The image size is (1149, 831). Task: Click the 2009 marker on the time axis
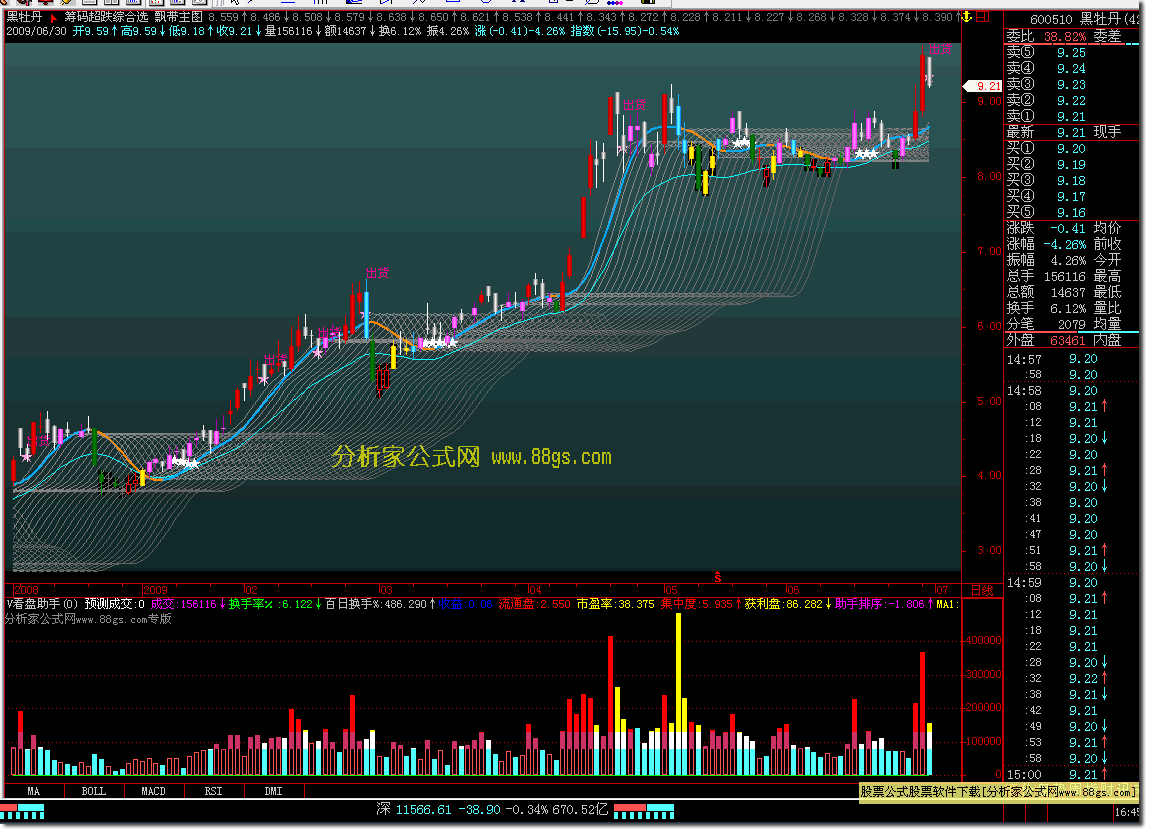coord(155,590)
